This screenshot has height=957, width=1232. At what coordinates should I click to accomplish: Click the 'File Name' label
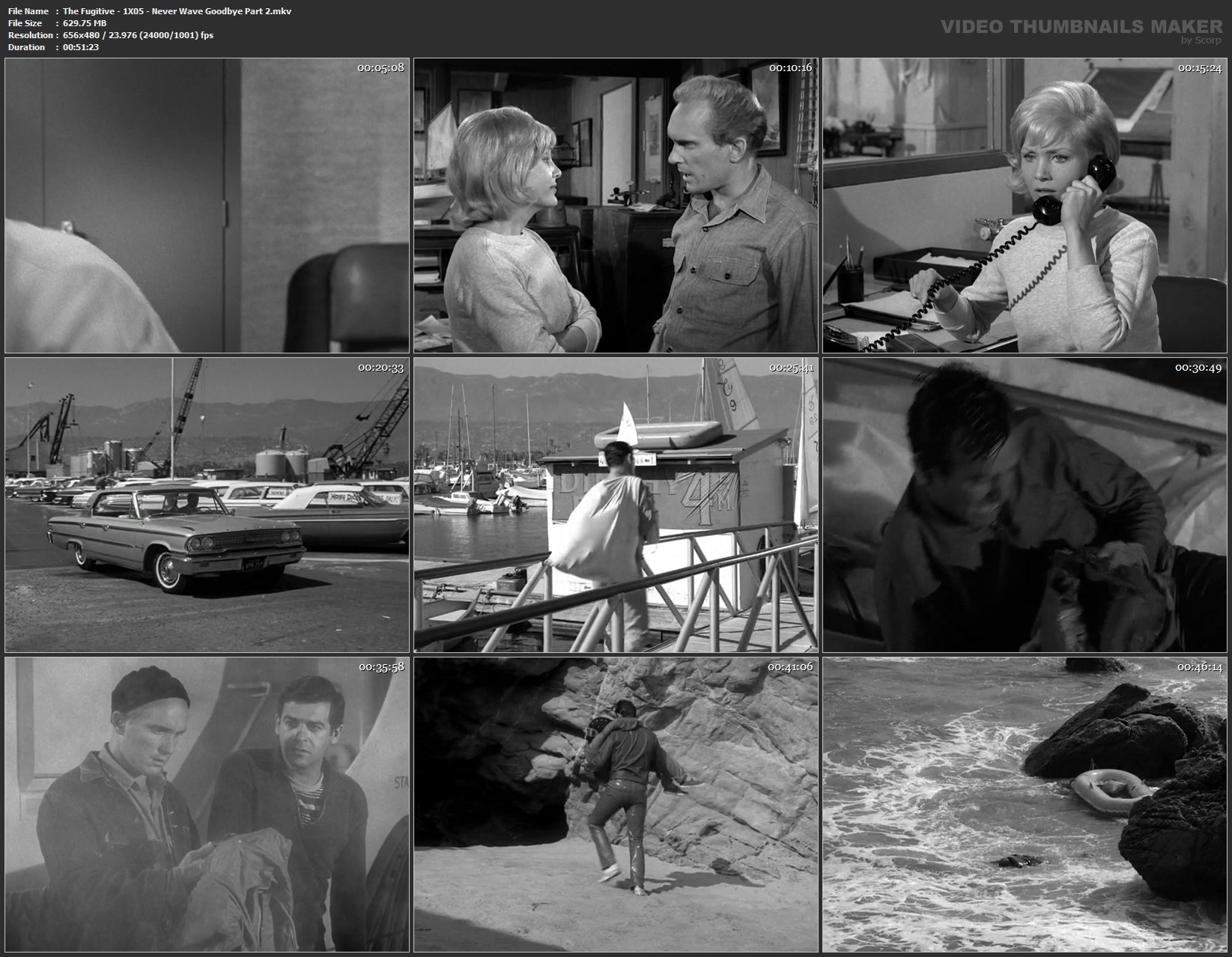click(28, 11)
